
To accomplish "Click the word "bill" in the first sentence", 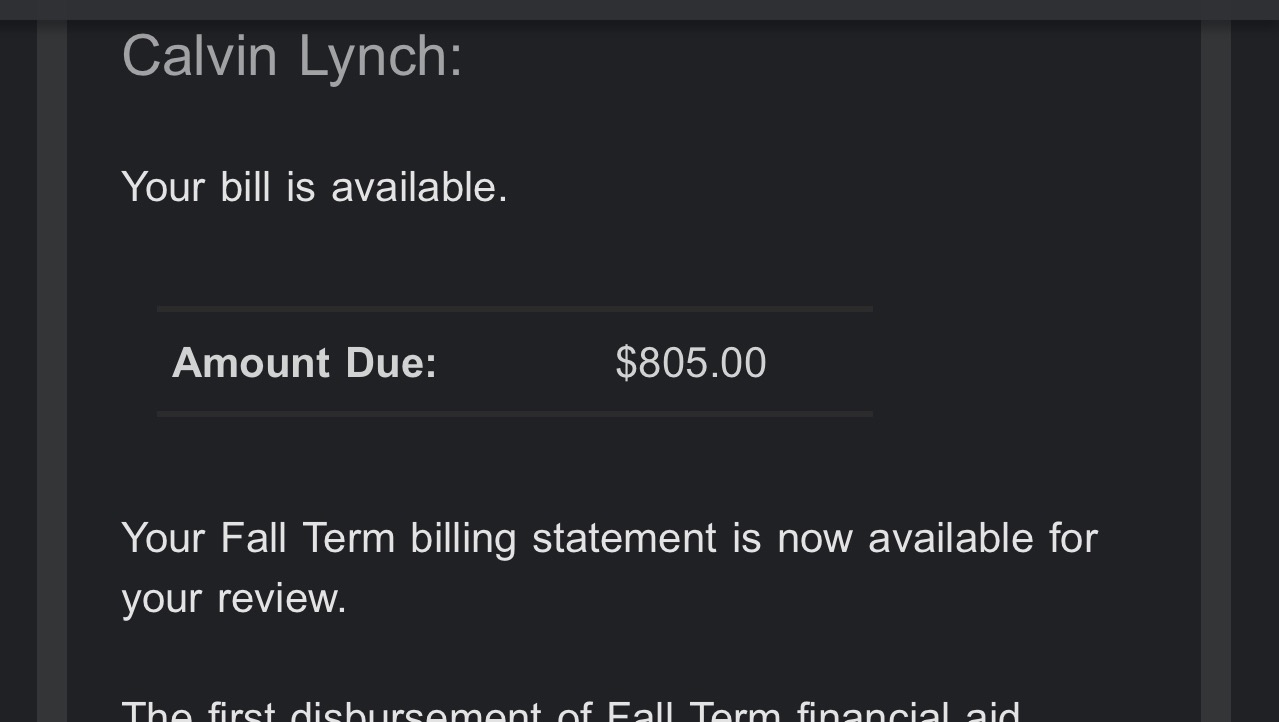I will pyautogui.click(x=245, y=187).
